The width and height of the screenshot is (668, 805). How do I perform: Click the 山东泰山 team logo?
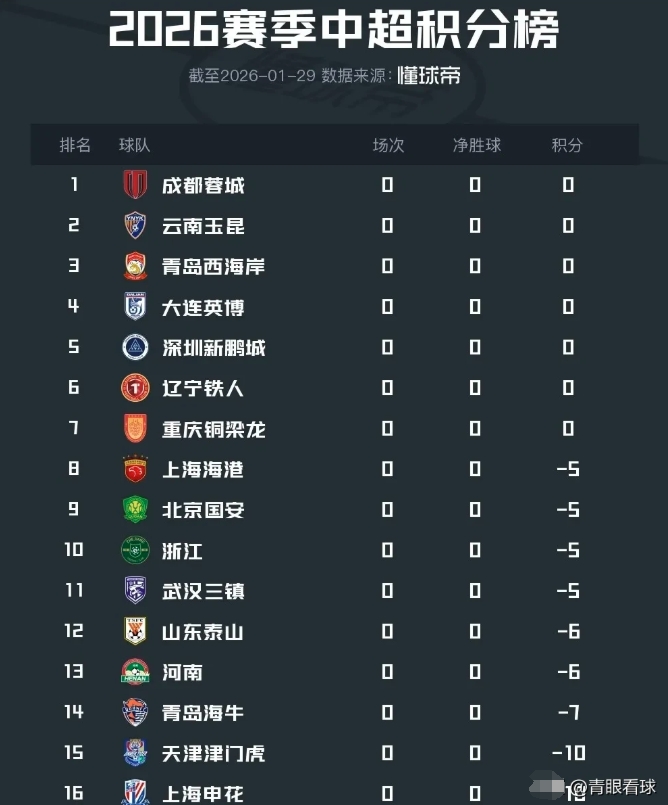point(135,631)
